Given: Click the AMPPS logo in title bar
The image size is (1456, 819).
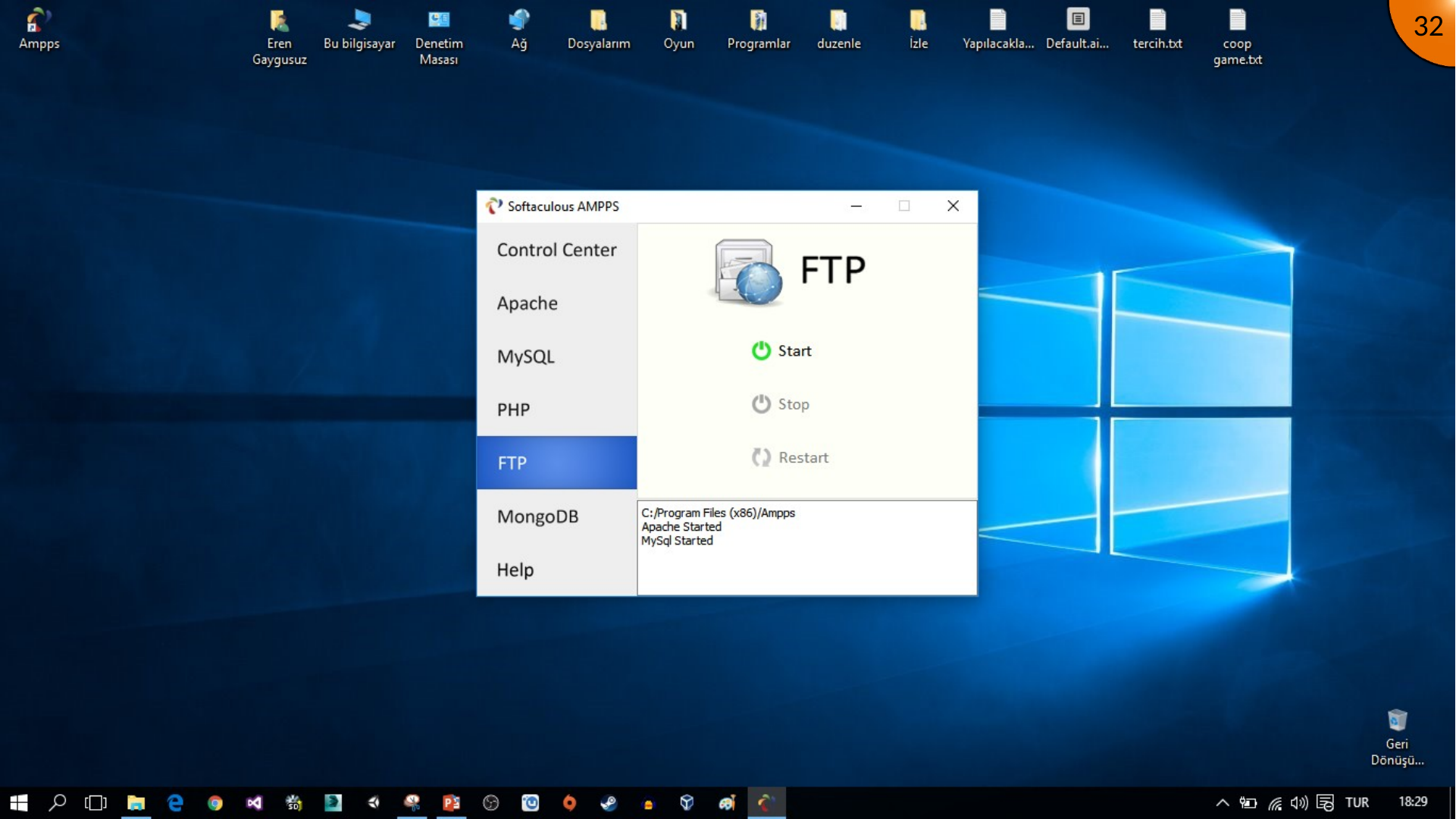Looking at the screenshot, I should (x=494, y=206).
